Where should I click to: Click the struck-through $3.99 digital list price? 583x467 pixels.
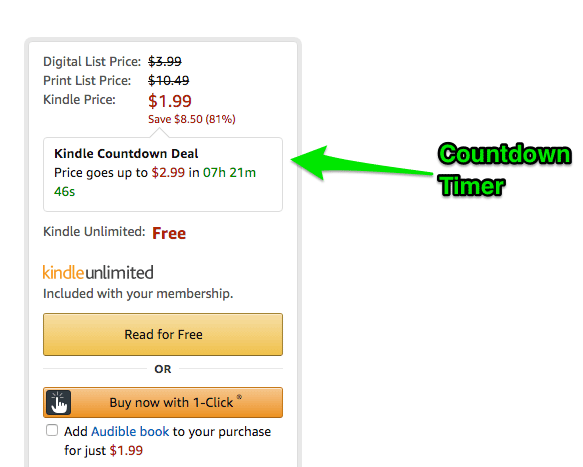(165, 61)
